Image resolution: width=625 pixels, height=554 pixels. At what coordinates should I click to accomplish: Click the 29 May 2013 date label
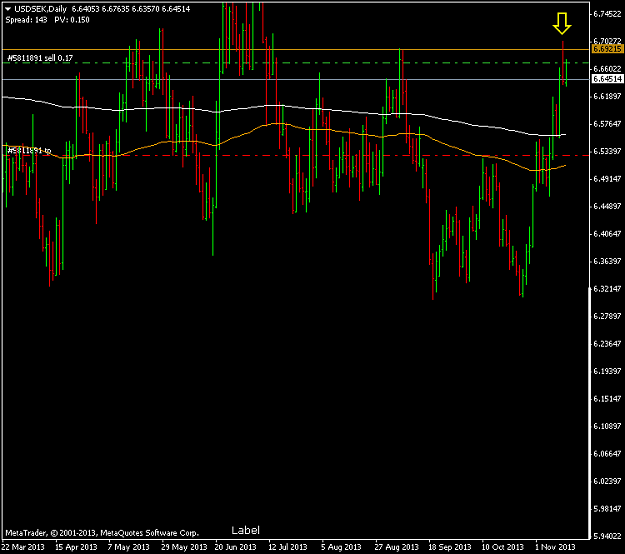pos(184,547)
